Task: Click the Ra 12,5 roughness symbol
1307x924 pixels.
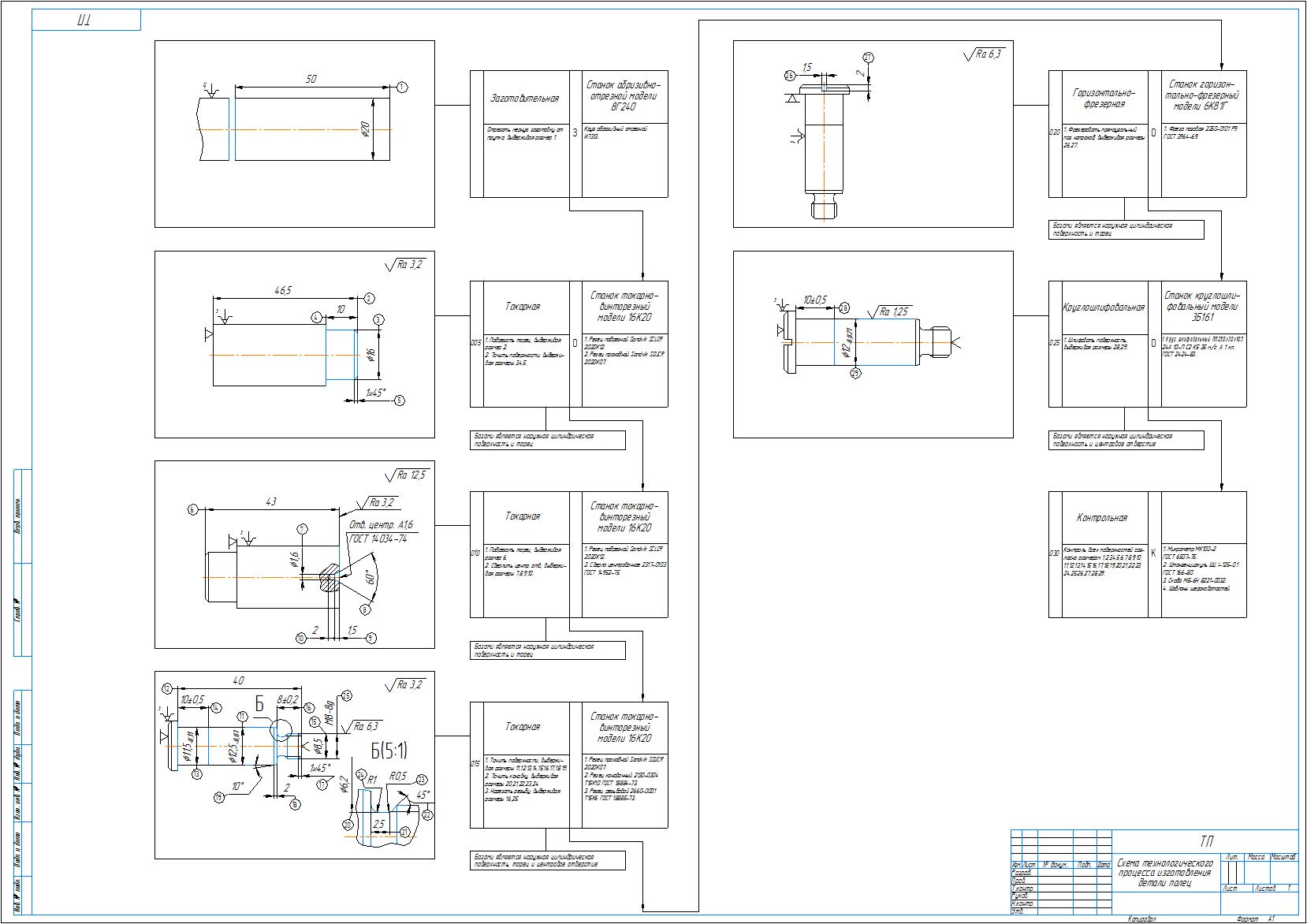Action: point(408,475)
